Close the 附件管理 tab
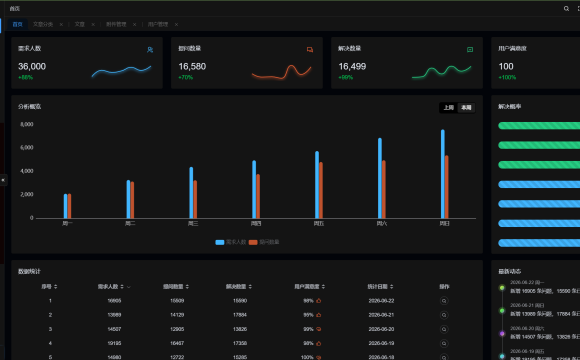The height and width of the screenshot is (360, 580). coord(134,24)
